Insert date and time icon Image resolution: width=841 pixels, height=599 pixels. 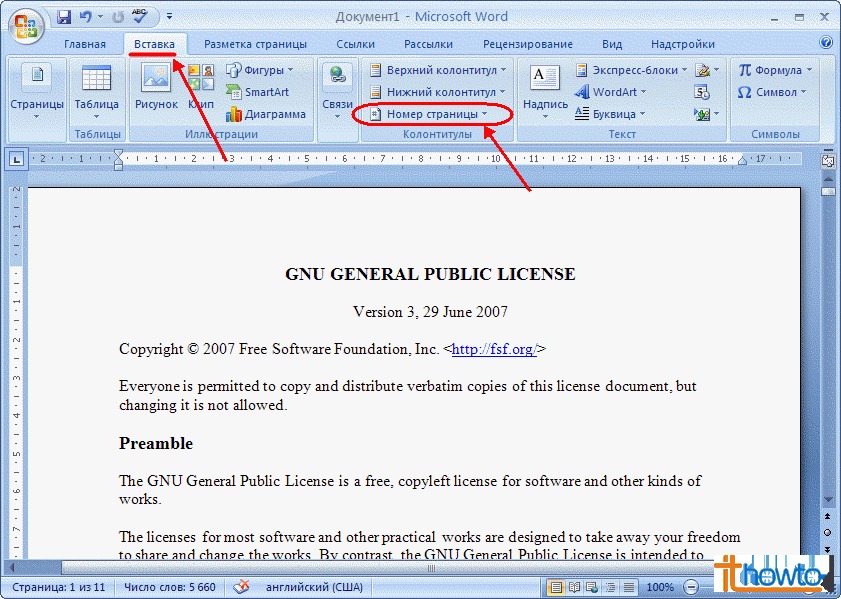[702, 92]
